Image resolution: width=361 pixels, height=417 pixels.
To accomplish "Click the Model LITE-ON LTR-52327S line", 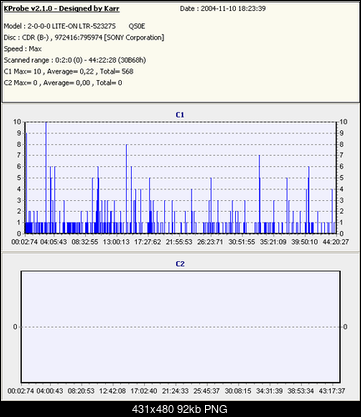I will click(x=74, y=26).
